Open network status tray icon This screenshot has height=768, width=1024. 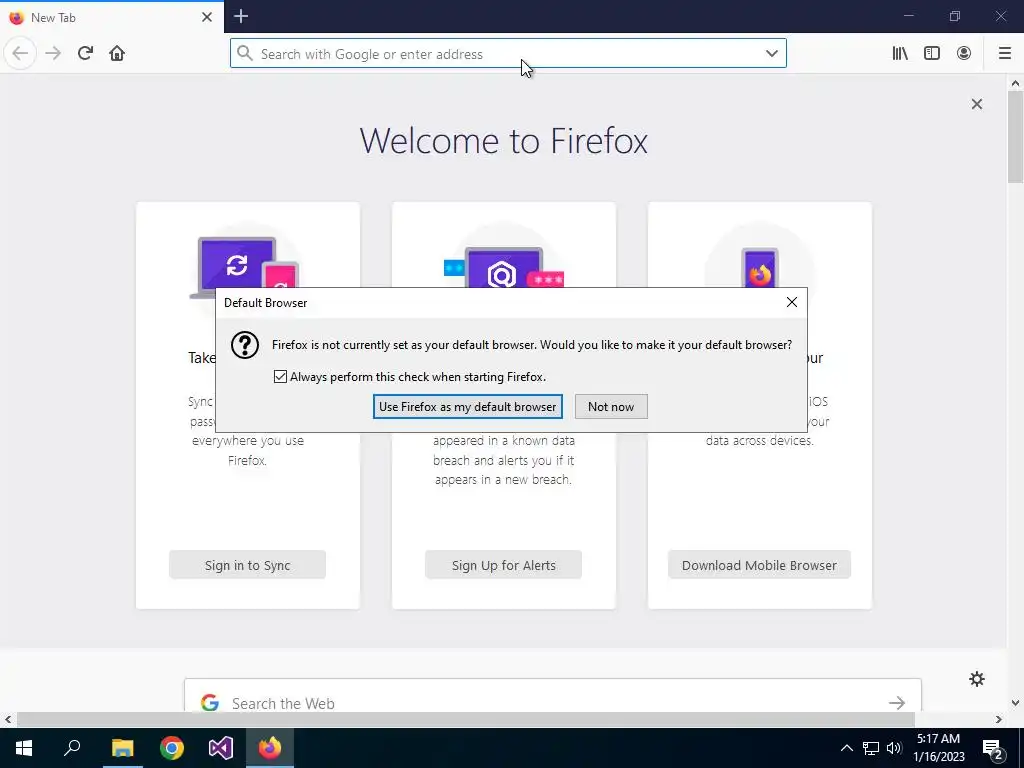(871, 748)
